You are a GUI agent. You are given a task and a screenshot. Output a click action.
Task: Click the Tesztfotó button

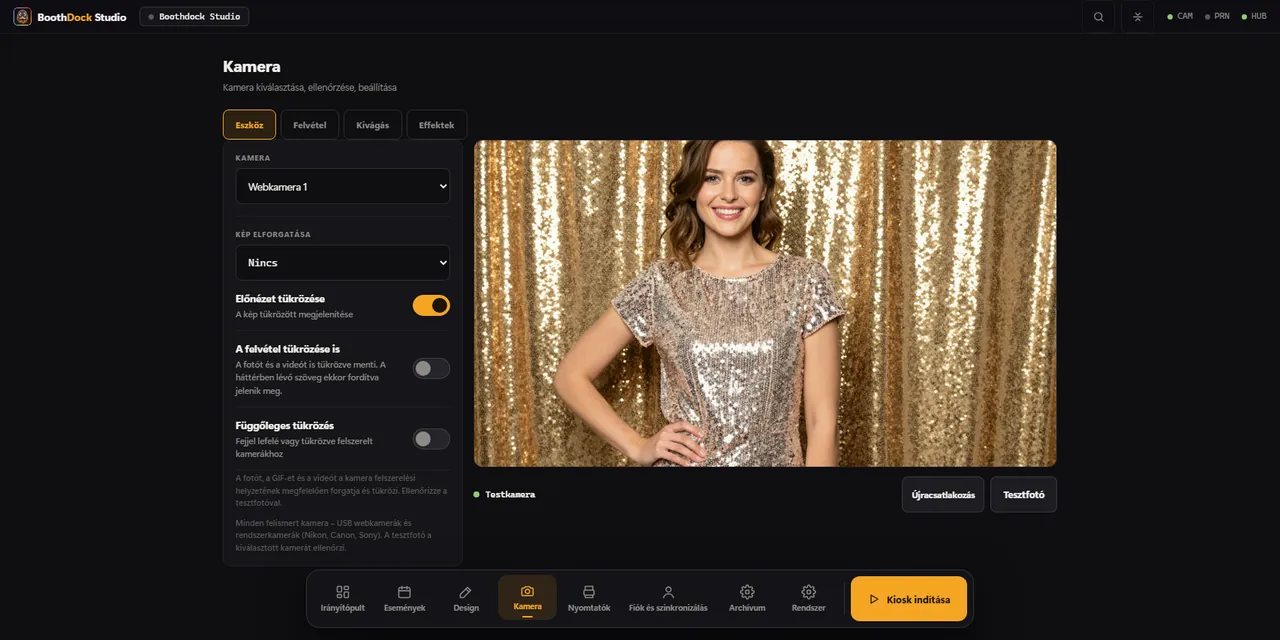(1024, 495)
